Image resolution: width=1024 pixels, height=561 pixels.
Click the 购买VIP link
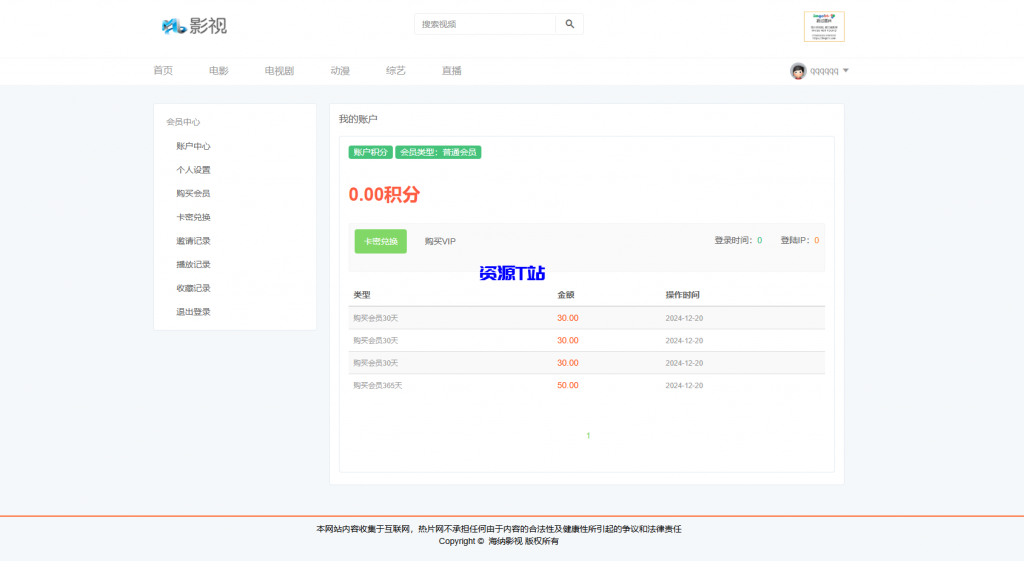pos(440,241)
